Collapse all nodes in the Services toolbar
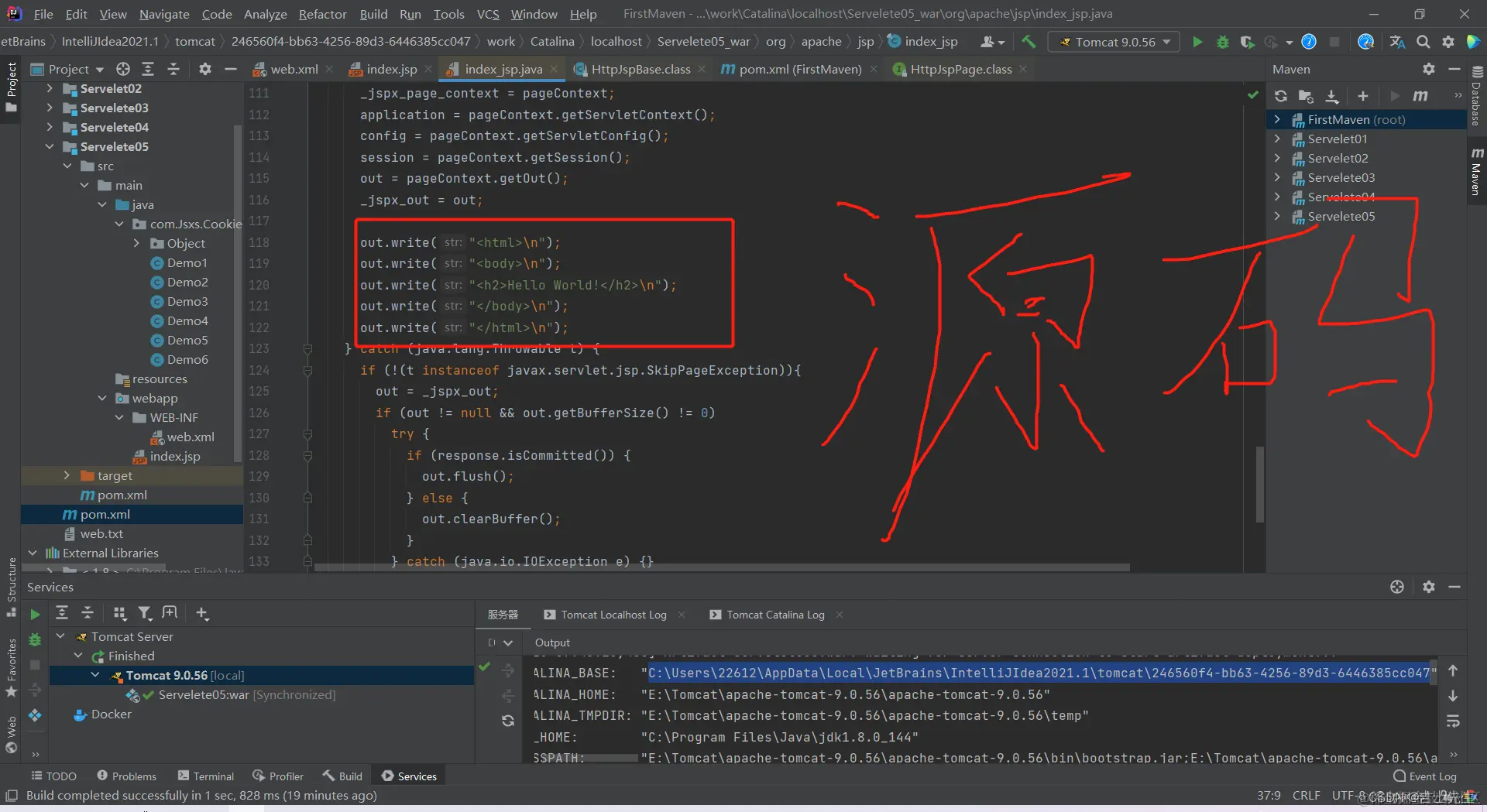Viewport: 1487px width, 812px height. 88,613
